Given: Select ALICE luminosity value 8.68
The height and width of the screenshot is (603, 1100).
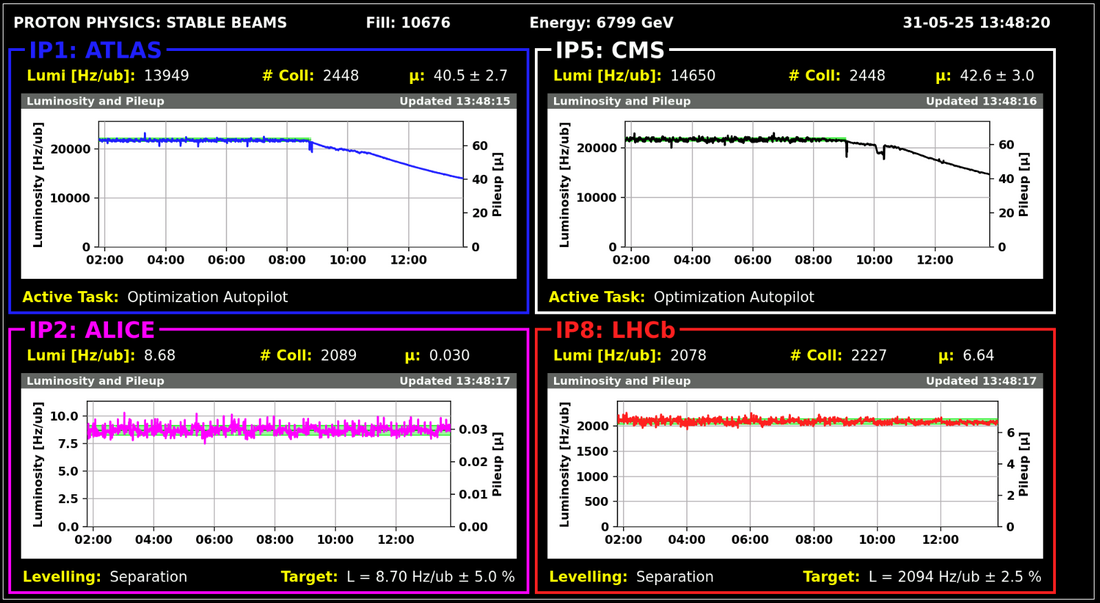Looking at the screenshot, I should [x=160, y=355].
